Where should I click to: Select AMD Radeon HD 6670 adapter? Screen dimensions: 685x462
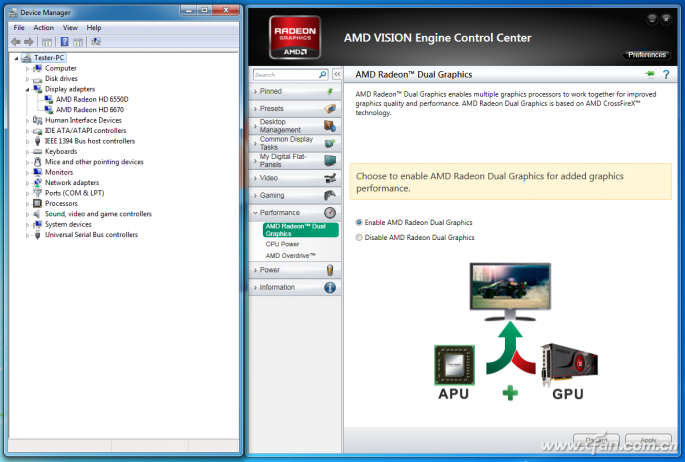click(90, 110)
